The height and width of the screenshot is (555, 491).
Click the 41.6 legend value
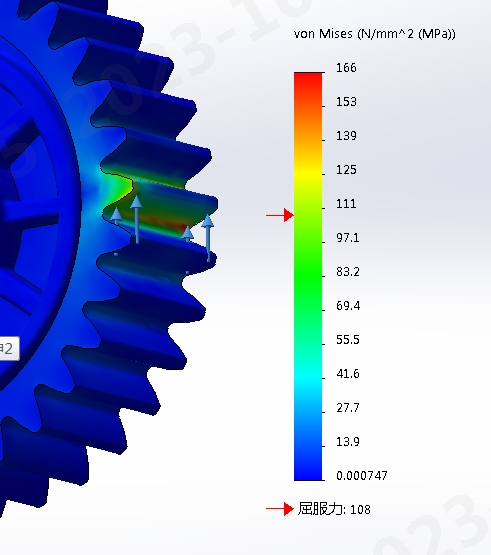click(348, 373)
